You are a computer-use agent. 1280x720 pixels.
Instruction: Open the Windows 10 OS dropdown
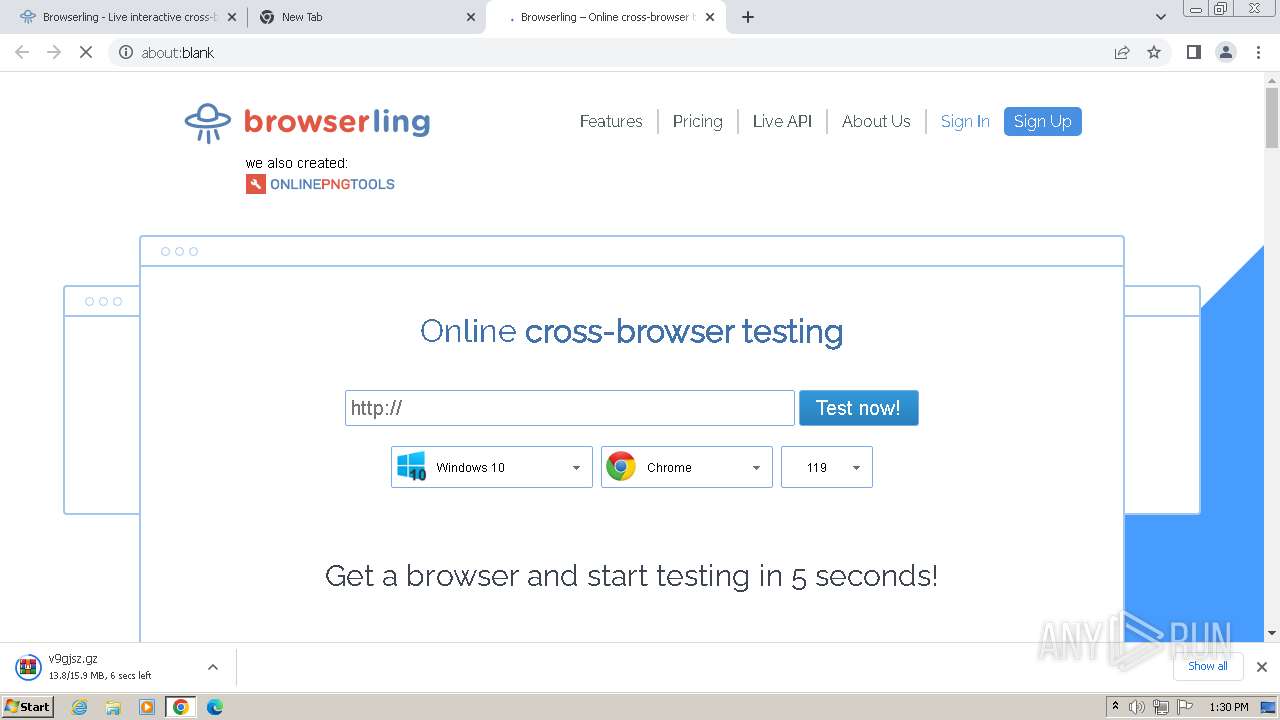click(492, 467)
